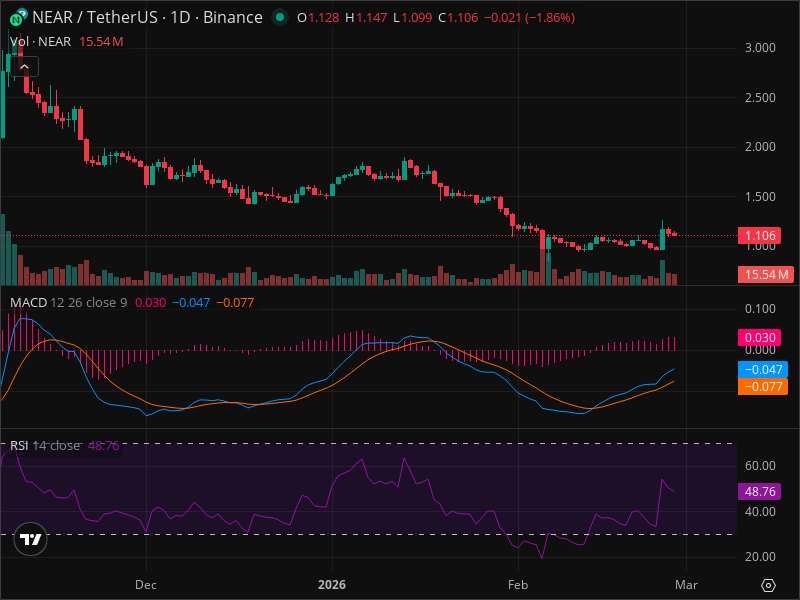800x600 pixels.
Task: Click the volume axis label 15.54 M
Action: pos(766,274)
